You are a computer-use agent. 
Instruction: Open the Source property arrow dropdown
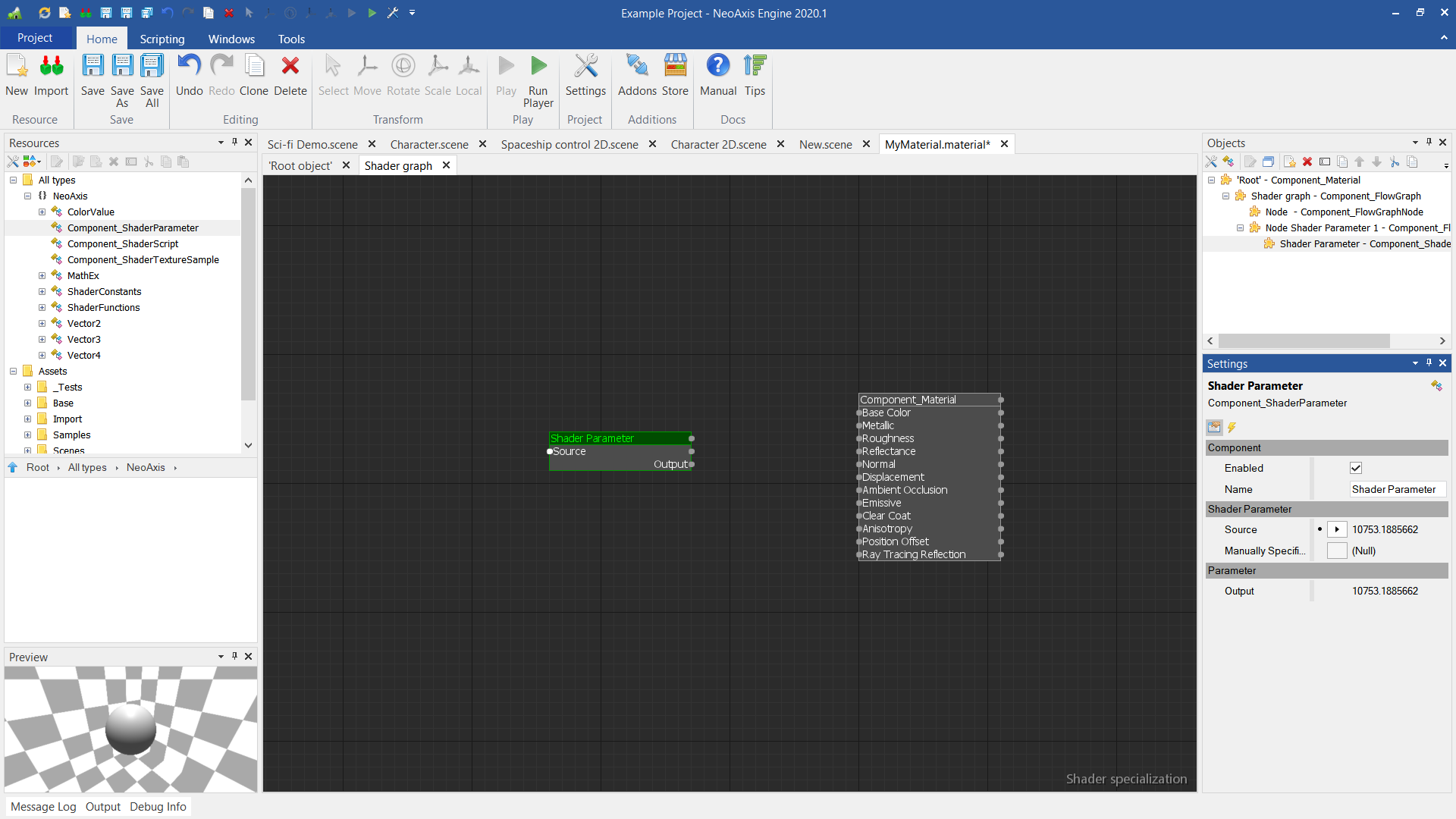pyautogui.click(x=1337, y=529)
